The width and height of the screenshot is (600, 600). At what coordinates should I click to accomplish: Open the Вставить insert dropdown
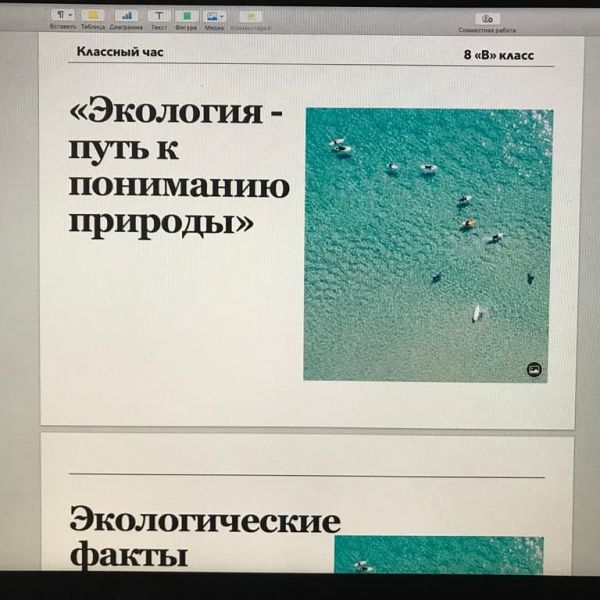(63, 16)
